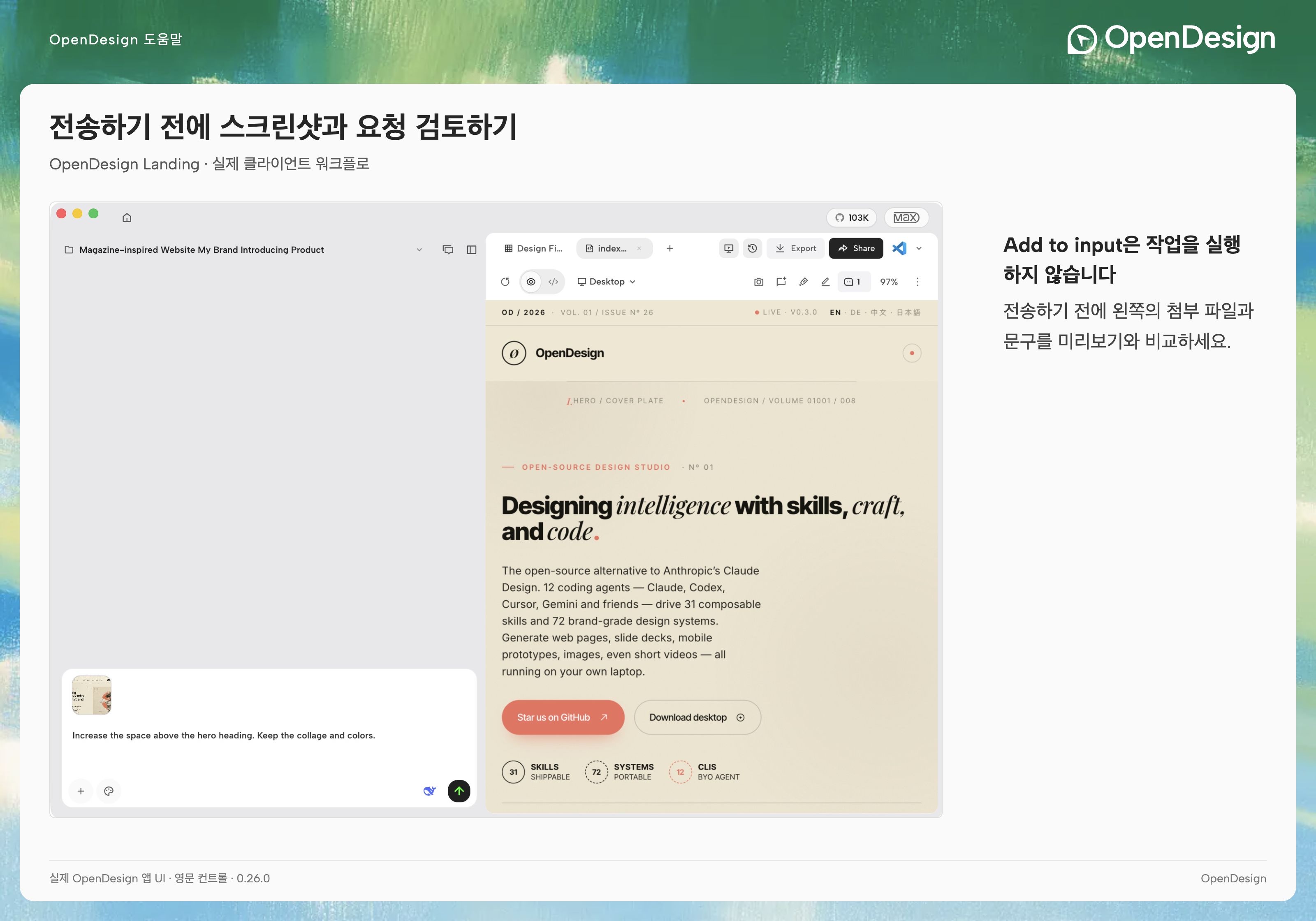
Task: Click Download desktop button
Action: [697, 717]
